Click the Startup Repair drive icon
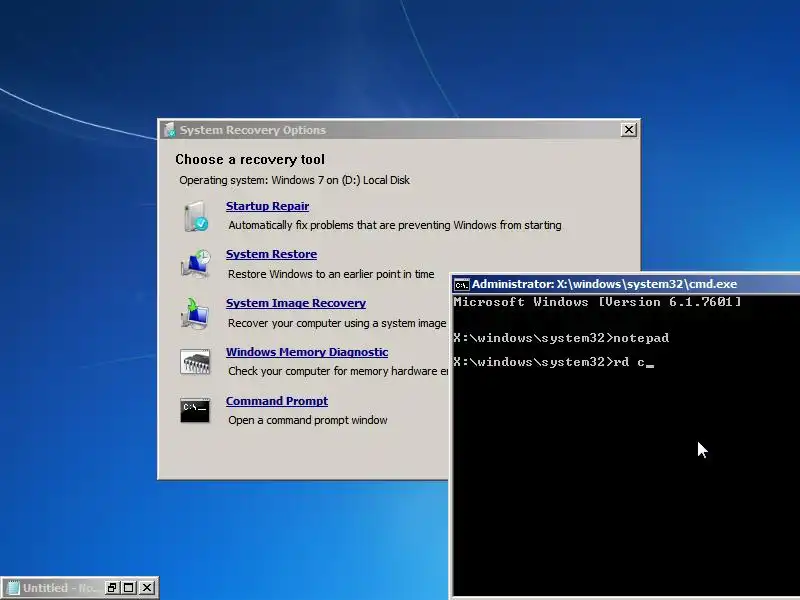800x600 pixels. point(195,216)
